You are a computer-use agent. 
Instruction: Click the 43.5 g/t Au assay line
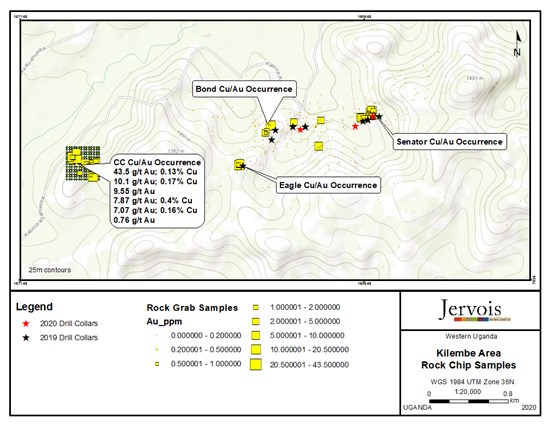click(x=155, y=172)
